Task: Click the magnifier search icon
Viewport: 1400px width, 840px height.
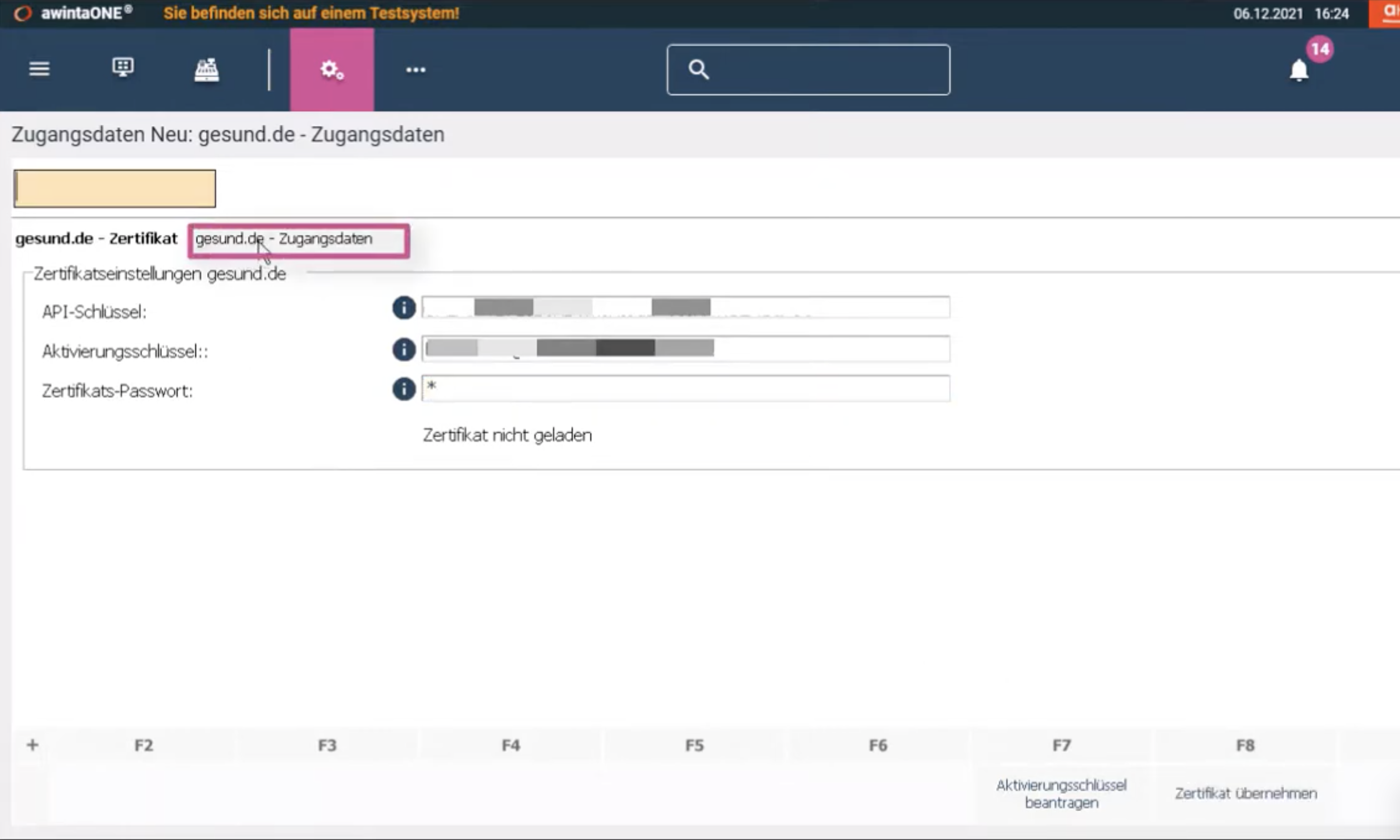Action: coord(698,69)
